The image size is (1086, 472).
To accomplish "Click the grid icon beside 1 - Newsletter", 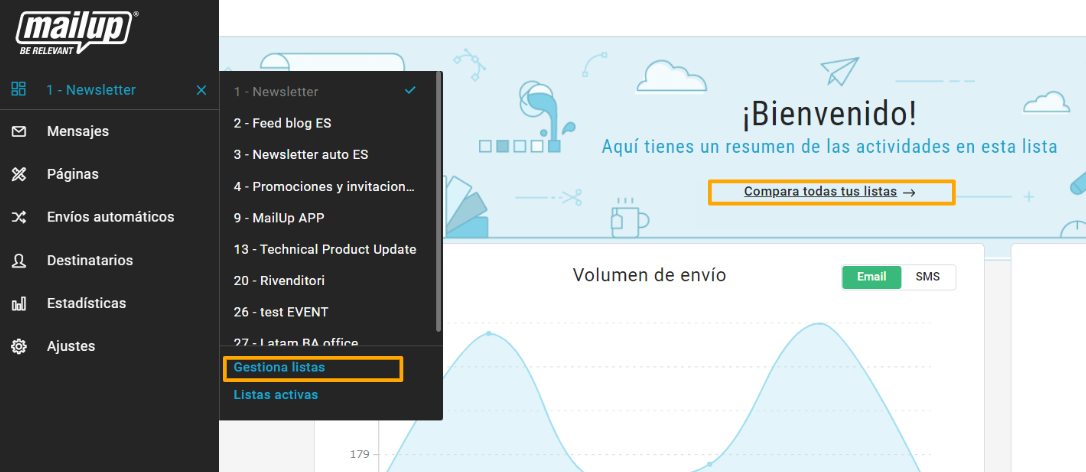I will point(18,90).
